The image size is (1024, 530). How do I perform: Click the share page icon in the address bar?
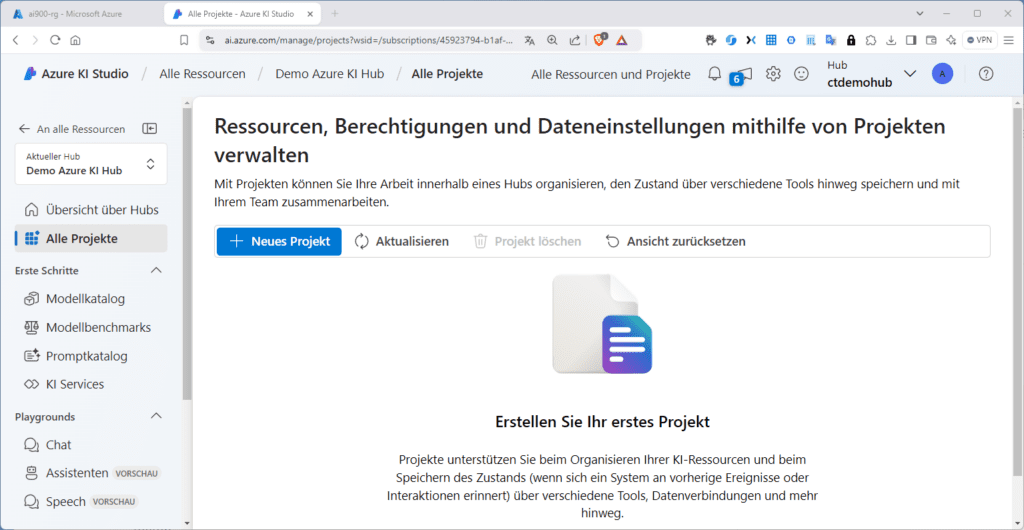click(575, 40)
